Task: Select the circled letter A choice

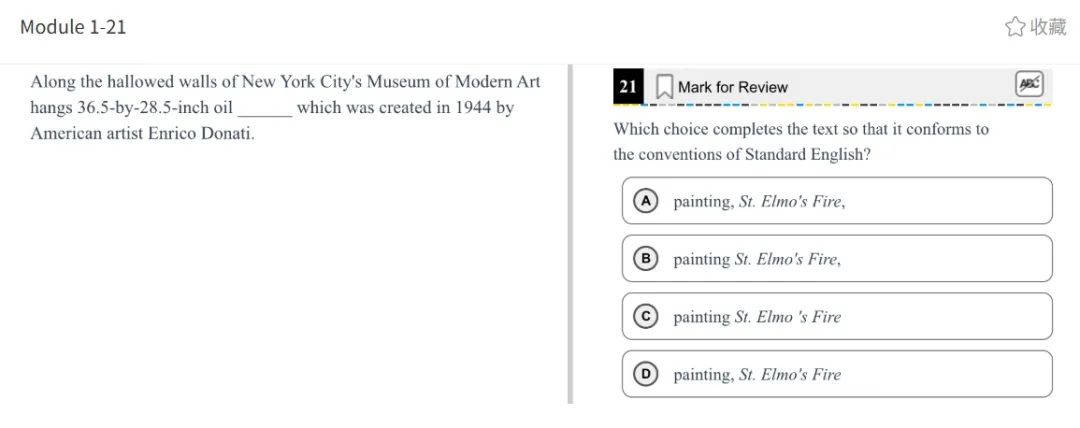Action: coord(646,201)
